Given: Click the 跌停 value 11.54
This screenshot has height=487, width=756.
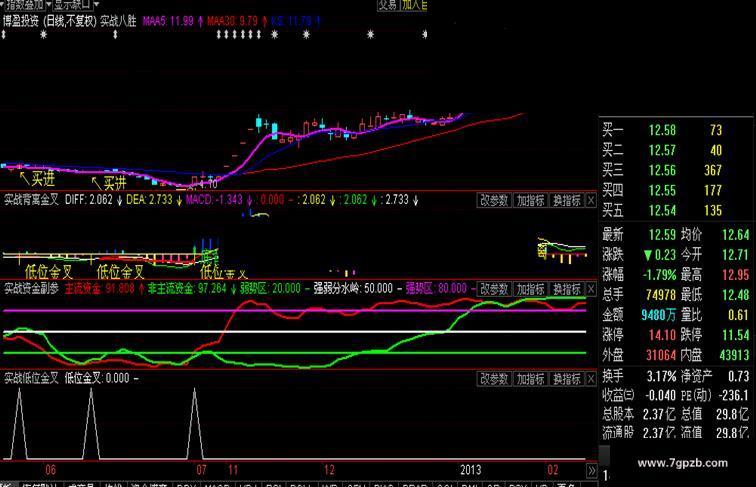Looking at the screenshot, I should click(735, 335).
